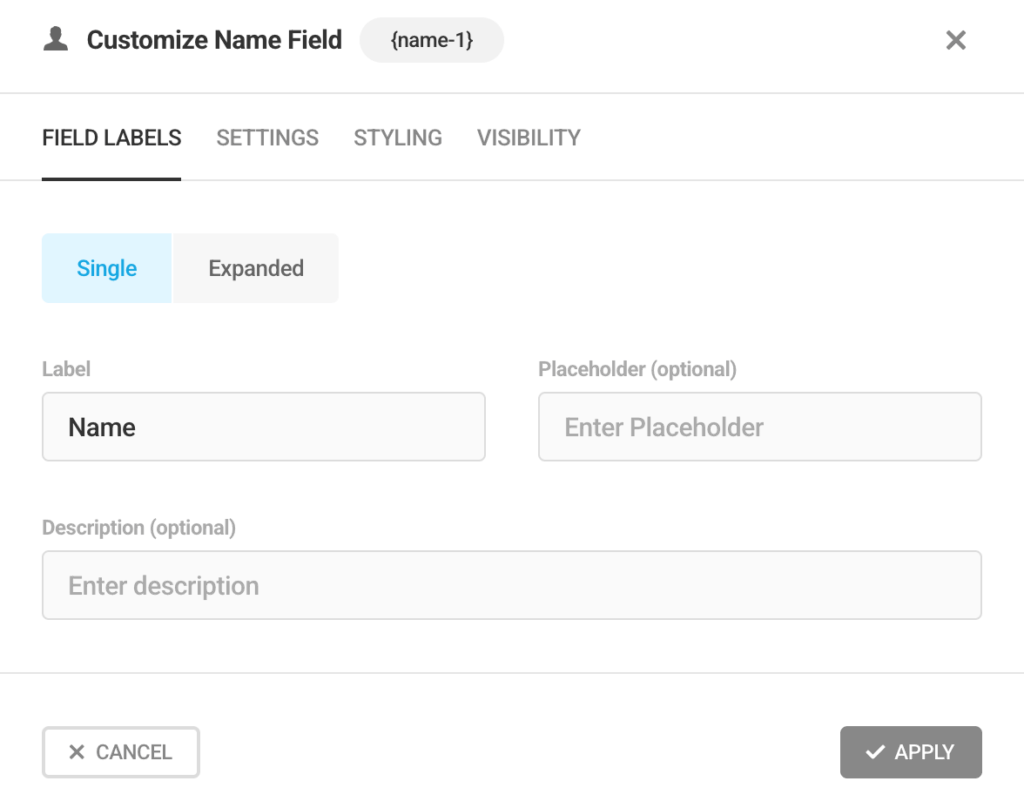Viewport: 1024px width, 808px height.
Task: Click the user silhouette icon in header
Action: (56, 40)
